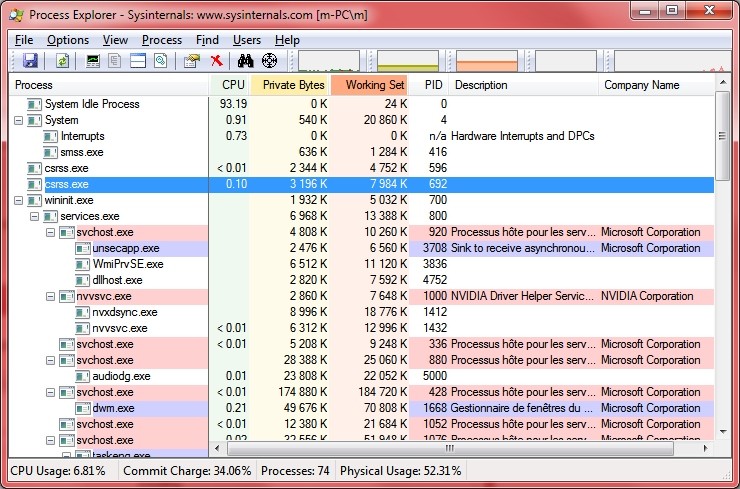The width and height of the screenshot is (740, 489).
Task: Collapse the services.exe tree node
Action: (34, 217)
